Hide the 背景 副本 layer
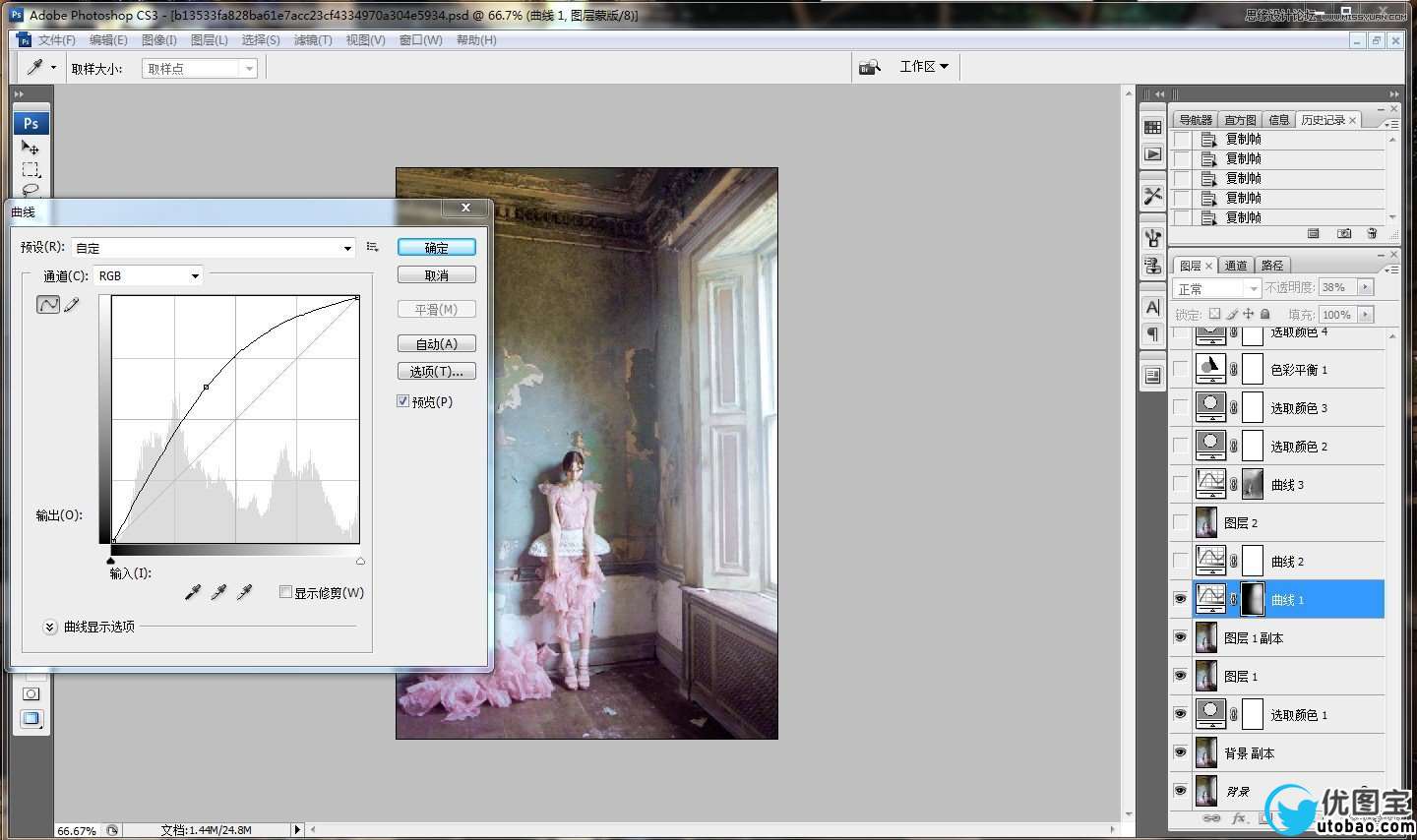The image size is (1417, 840). [x=1180, y=752]
